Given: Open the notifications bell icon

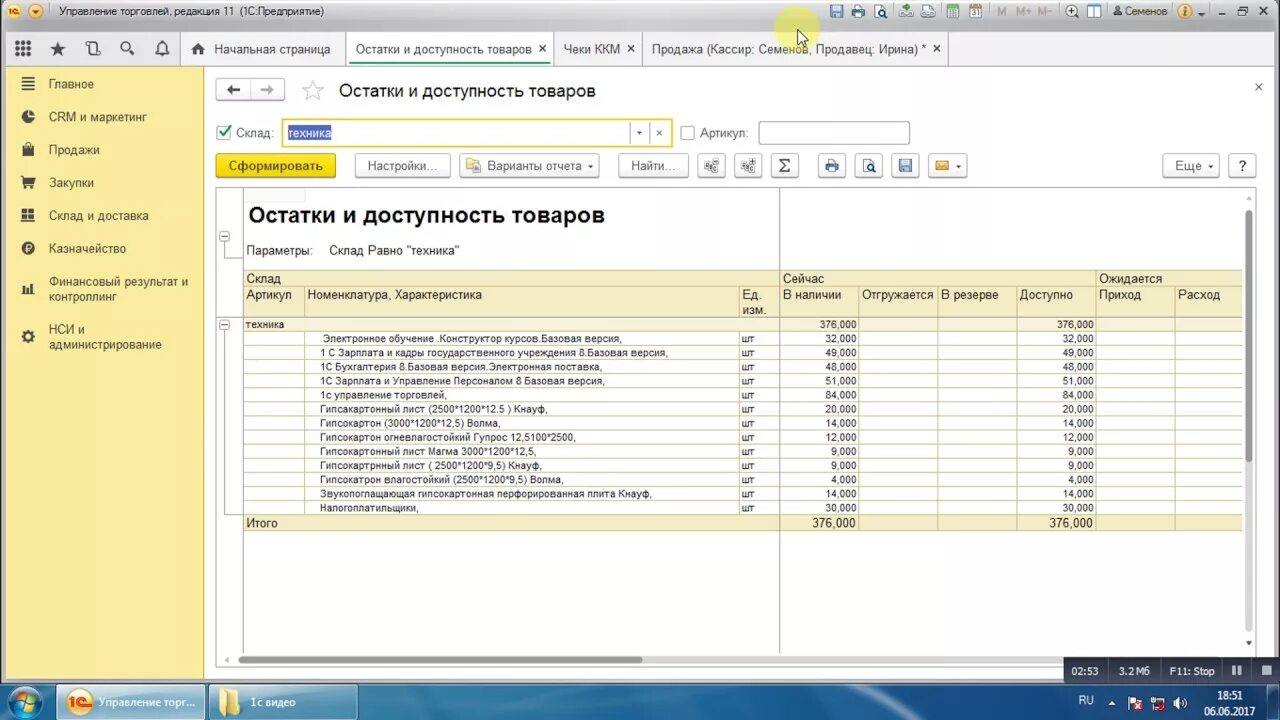Looking at the screenshot, I should coord(162,48).
